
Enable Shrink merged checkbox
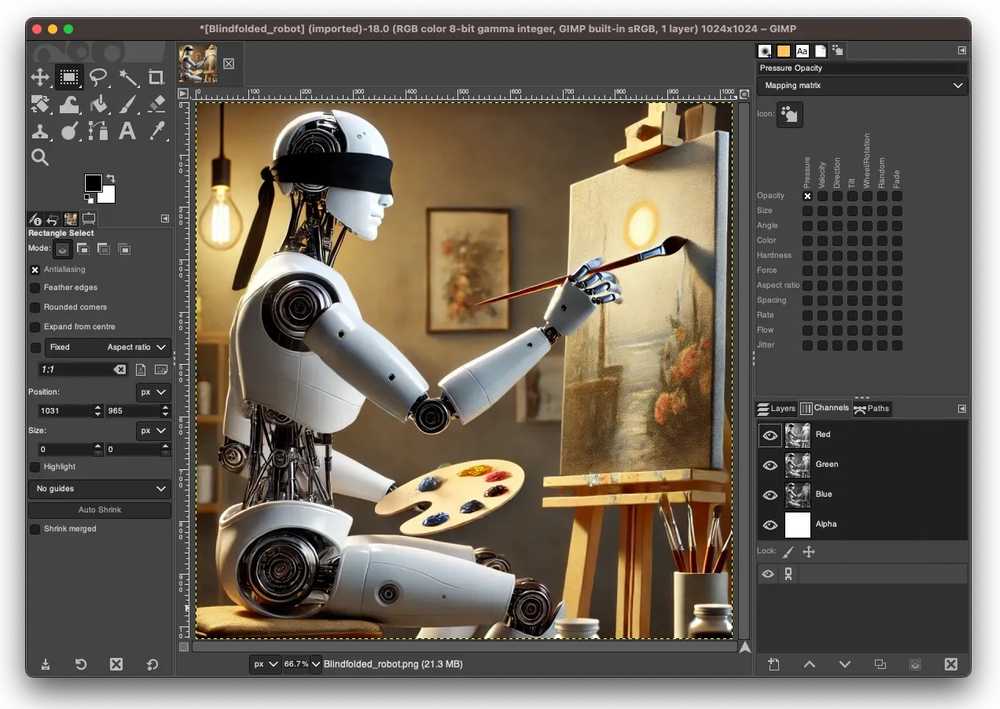pos(35,529)
